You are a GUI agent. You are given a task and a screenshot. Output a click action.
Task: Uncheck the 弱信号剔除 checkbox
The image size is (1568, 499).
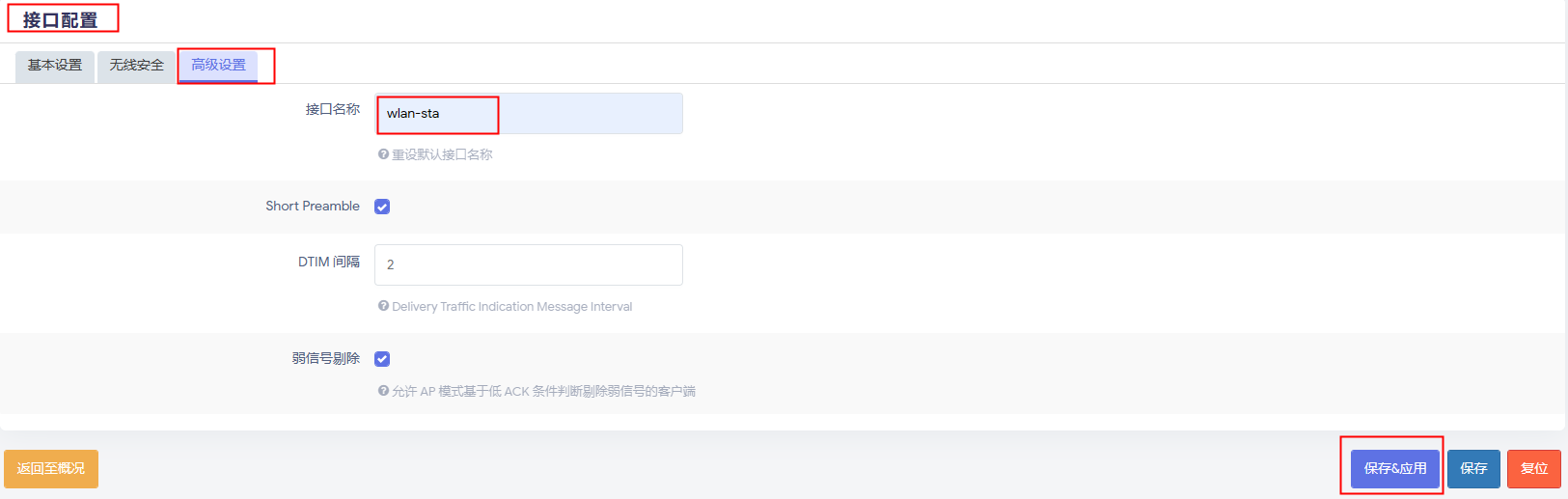[x=382, y=359]
